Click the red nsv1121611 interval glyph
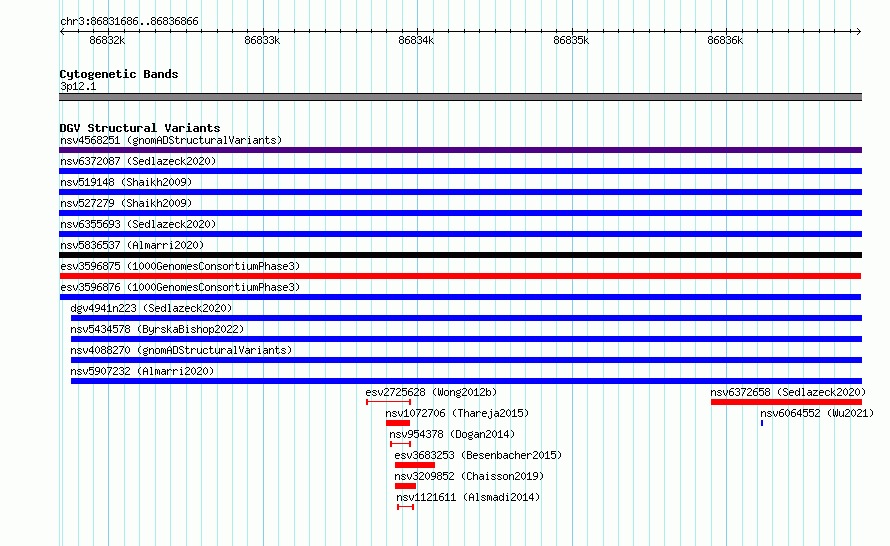This screenshot has height=546, width=890. pyautogui.click(x=405, y=507)
